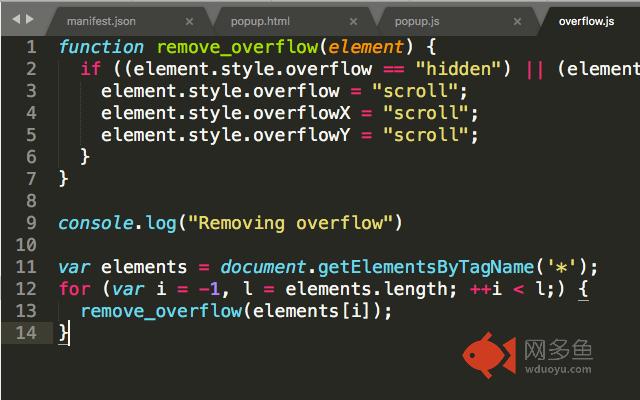Viewport: 640px width, 400px height.
Task: Go to next tab with right arrow
Action: tap(29, 19)
